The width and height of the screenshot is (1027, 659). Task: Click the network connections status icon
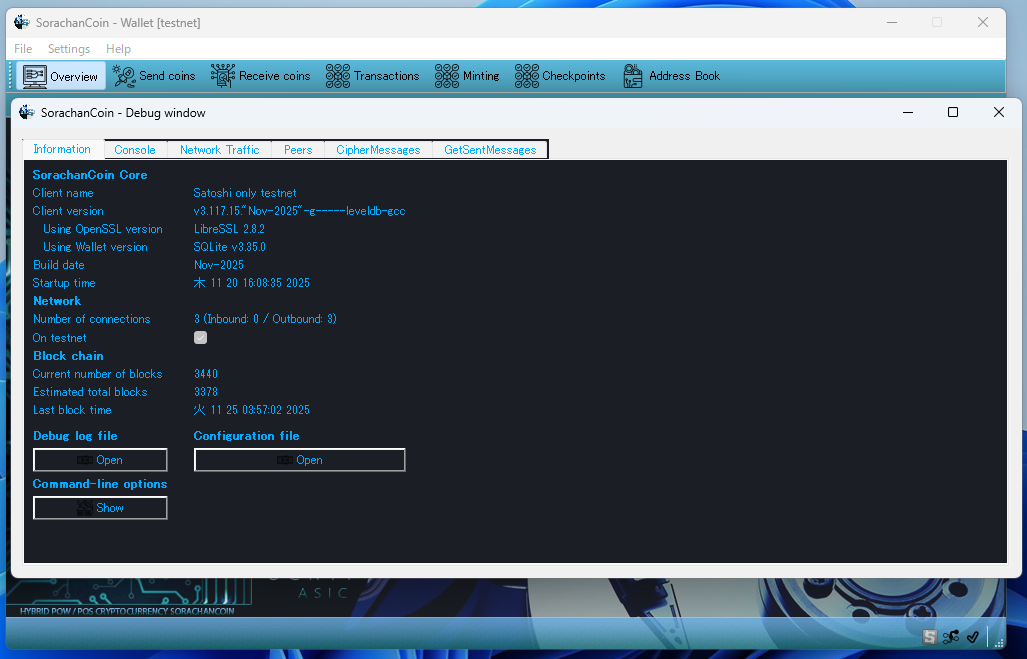click(x=951, y=637)
